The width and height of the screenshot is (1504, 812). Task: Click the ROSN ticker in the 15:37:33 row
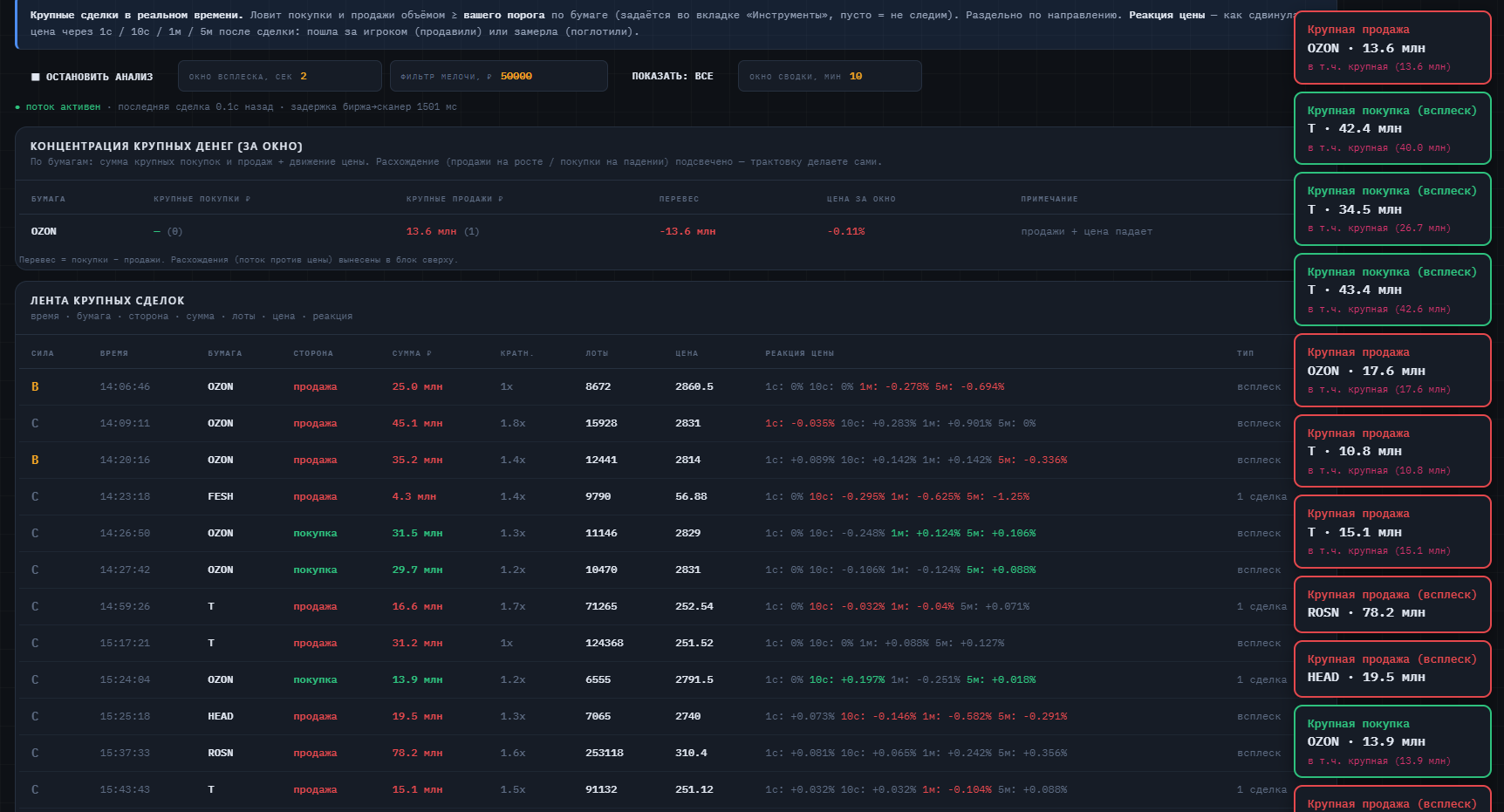(x=221, y=753)
